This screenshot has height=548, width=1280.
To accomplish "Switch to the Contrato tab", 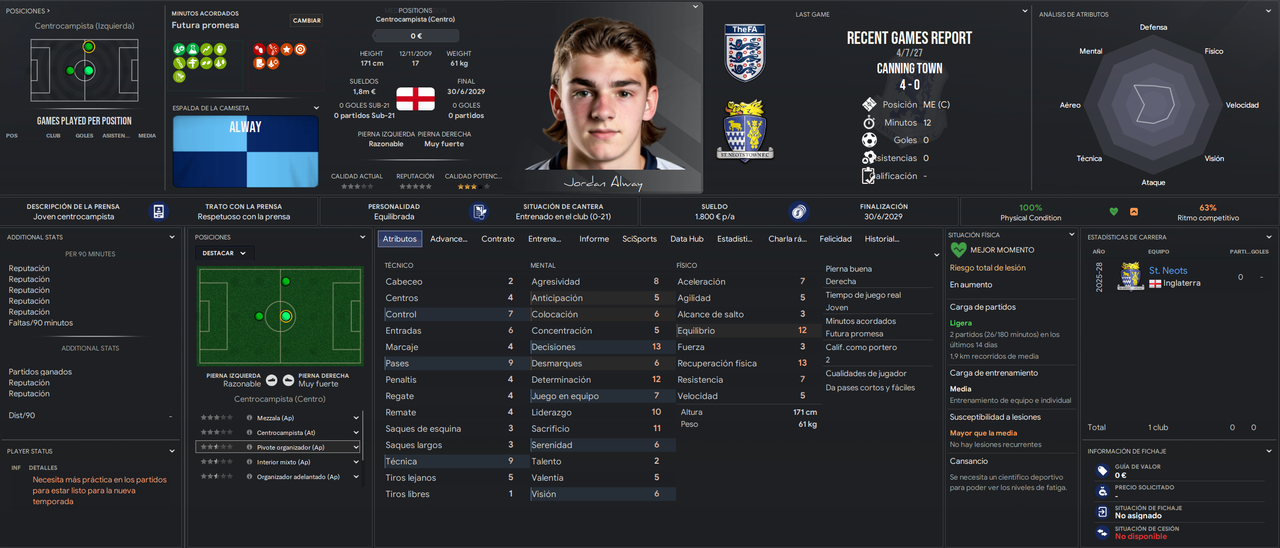I will pyautogui.click(x=498, y=239).
